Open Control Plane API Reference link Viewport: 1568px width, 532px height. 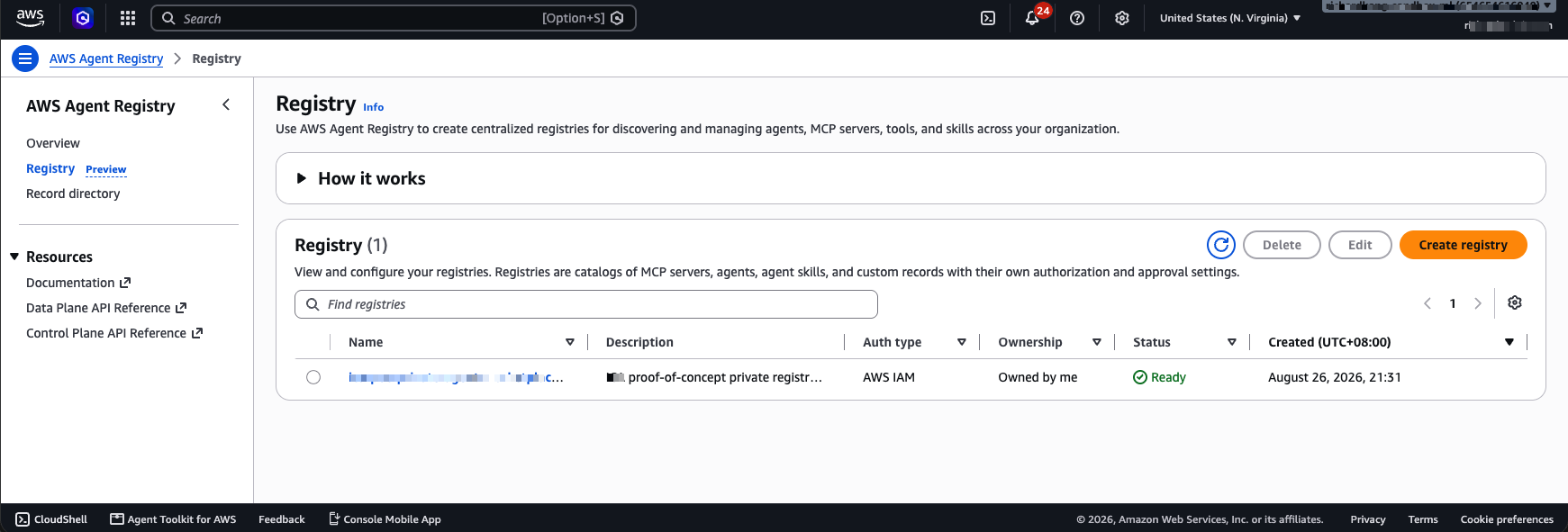coord(114,333)
